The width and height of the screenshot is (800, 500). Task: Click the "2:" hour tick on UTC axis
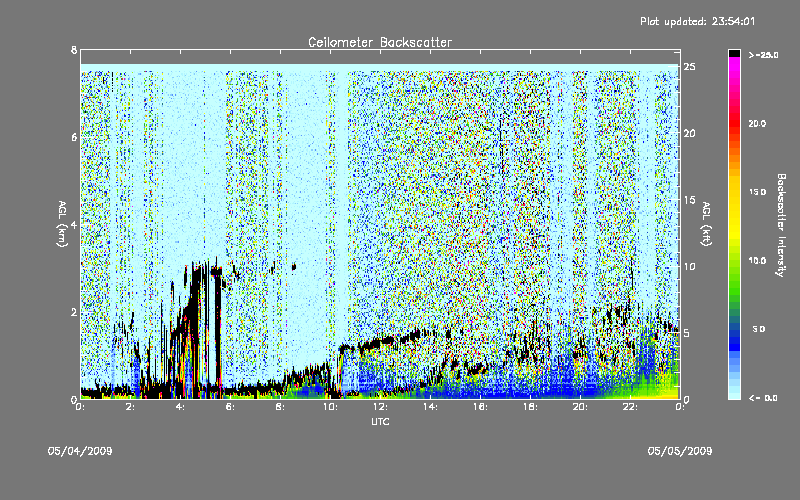pos(130,407)
